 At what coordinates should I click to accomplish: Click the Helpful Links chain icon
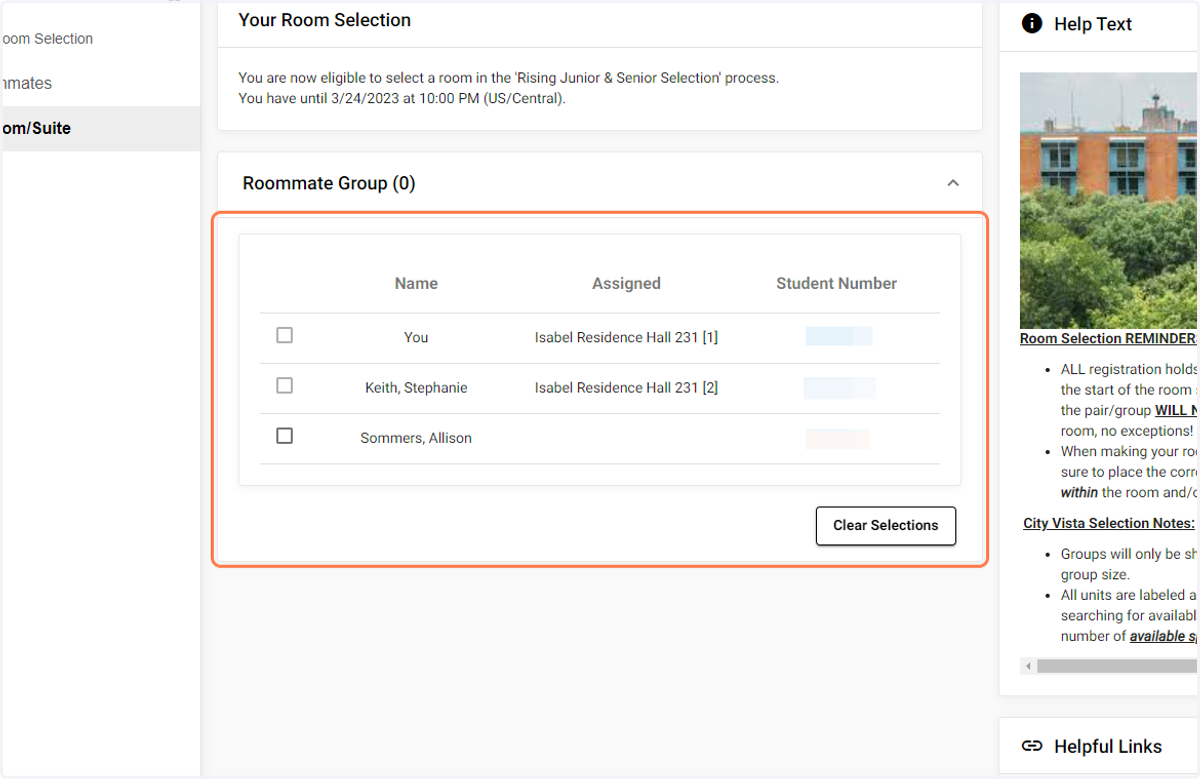coord(1032,746)
